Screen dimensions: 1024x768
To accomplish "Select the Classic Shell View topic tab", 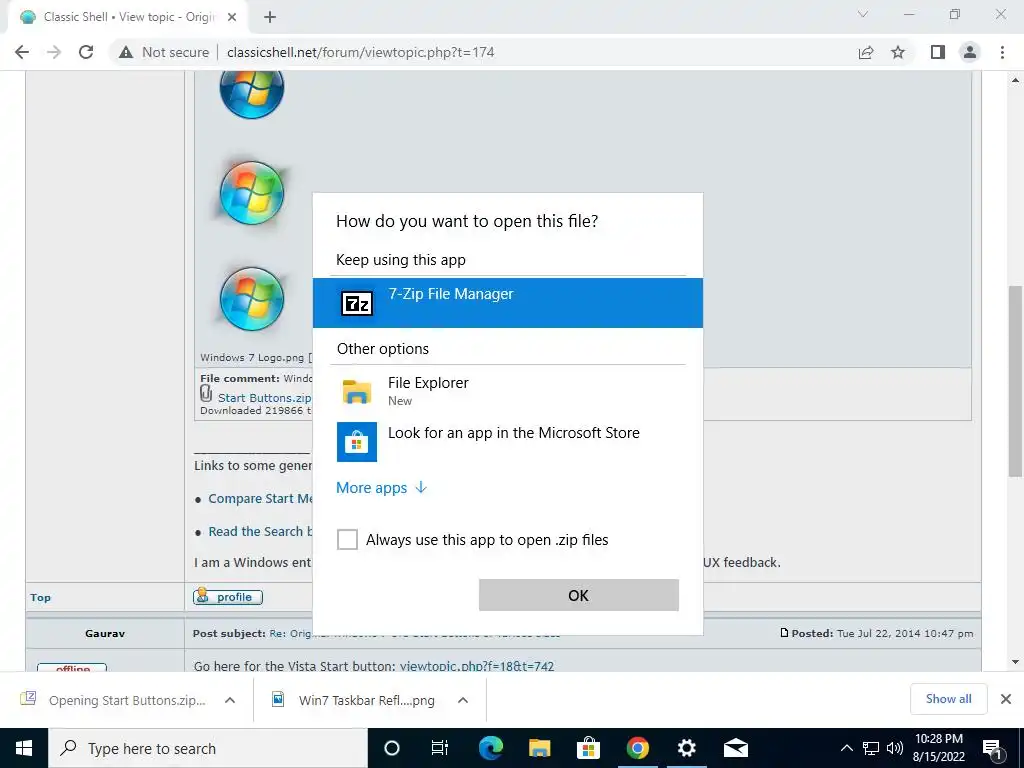I will click(128, 17).
